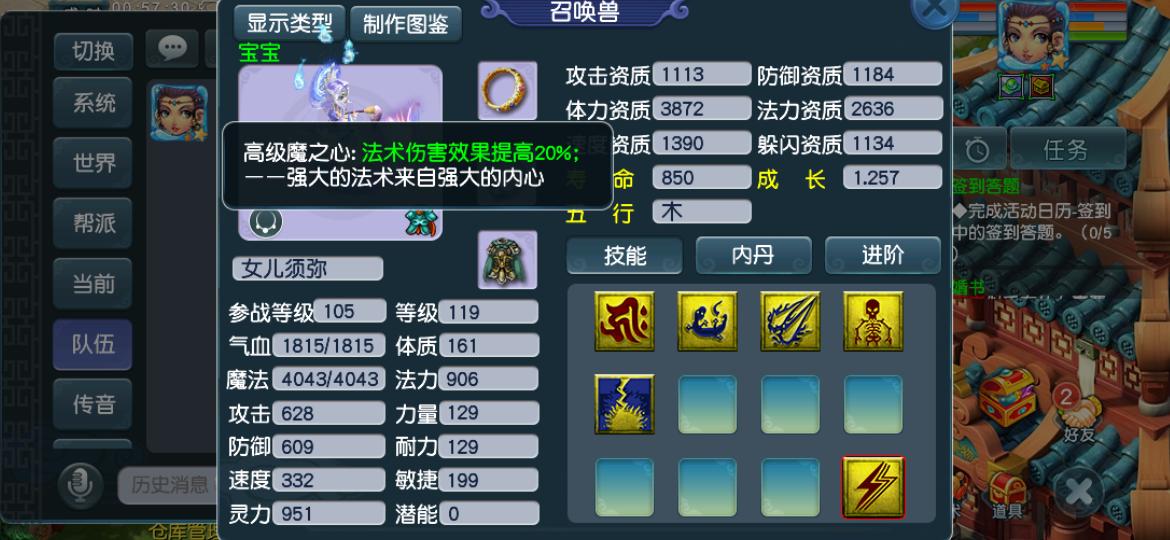
Task: Tap the microphone voice input icon
Action: [x=81, y=483]
